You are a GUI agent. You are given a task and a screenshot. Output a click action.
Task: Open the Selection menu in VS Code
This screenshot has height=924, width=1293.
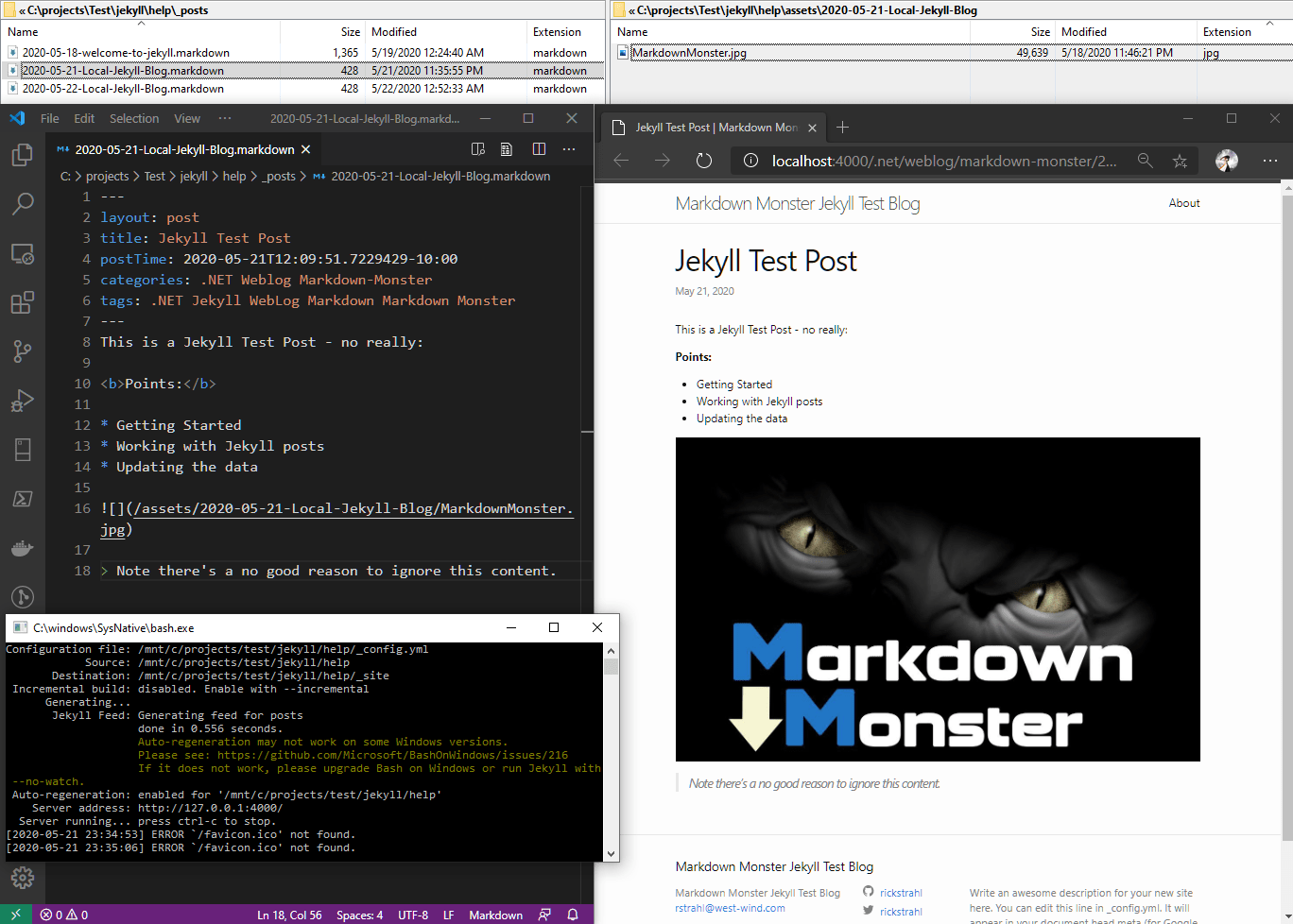coord(134,118)
